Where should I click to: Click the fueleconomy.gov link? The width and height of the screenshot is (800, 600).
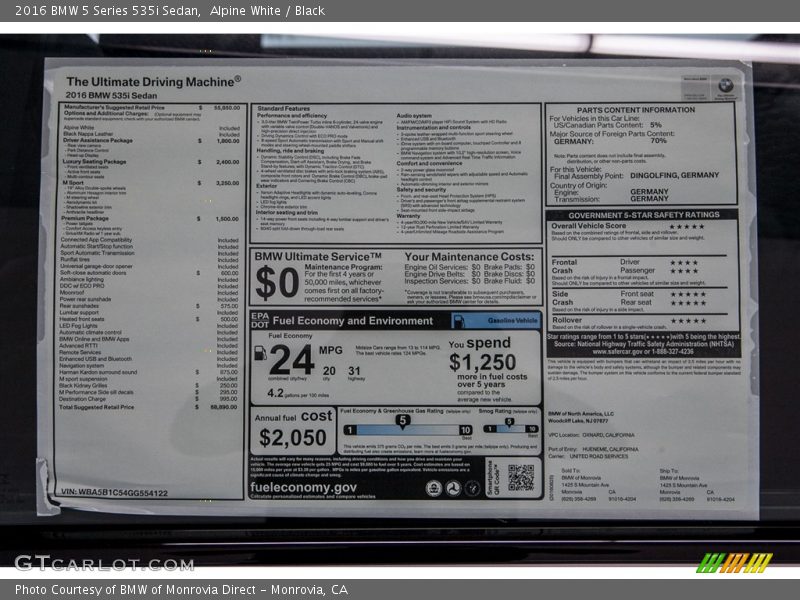[x=303, y=487]
